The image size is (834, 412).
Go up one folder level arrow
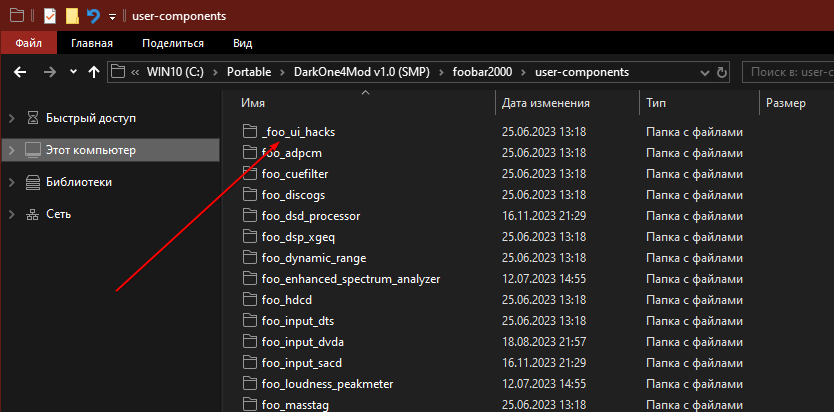[94, 72]
